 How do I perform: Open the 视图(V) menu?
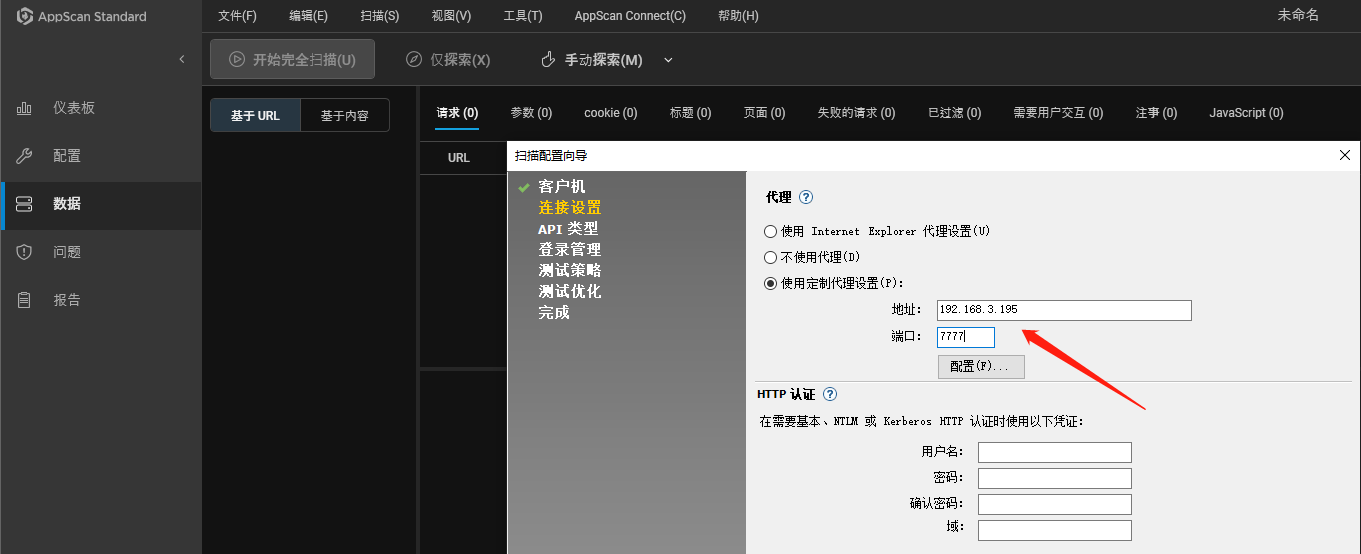pos(451,16)
